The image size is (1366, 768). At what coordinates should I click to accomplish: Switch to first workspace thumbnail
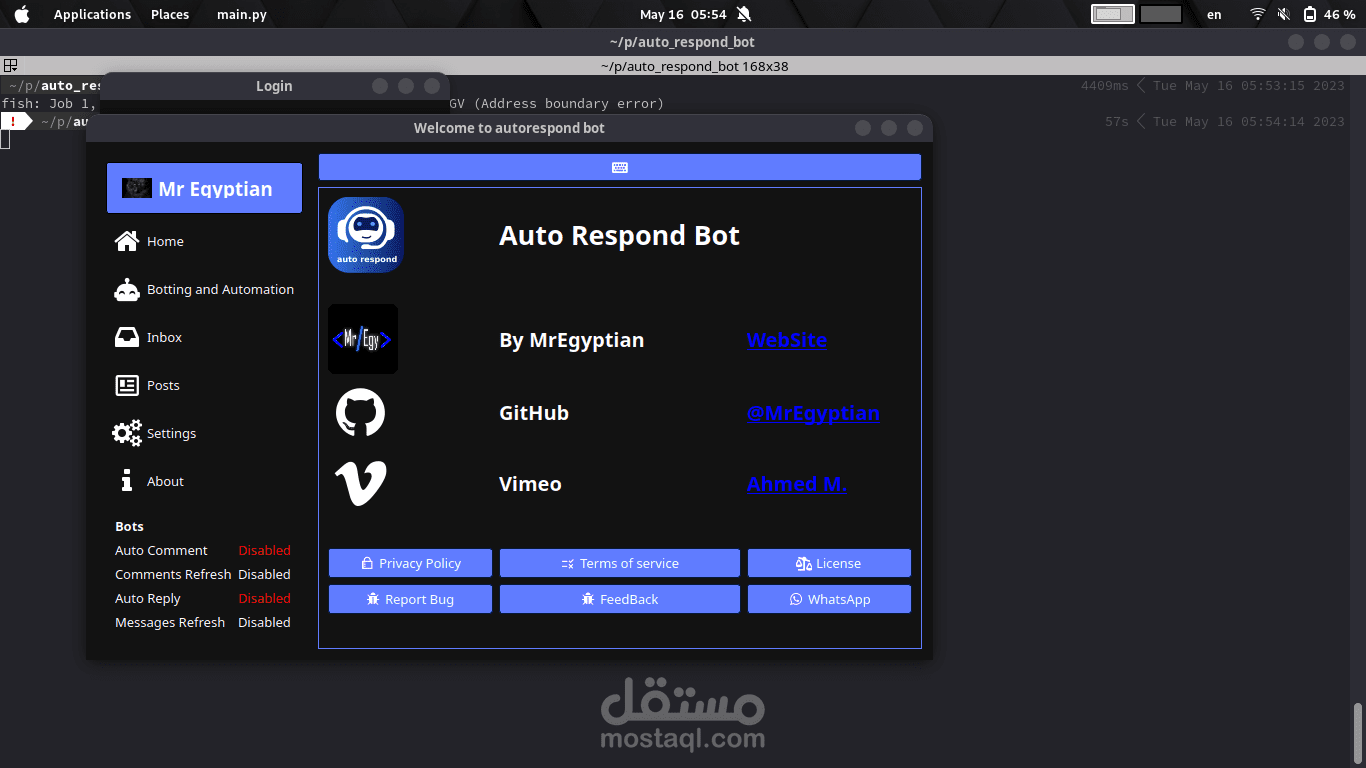1113,14
